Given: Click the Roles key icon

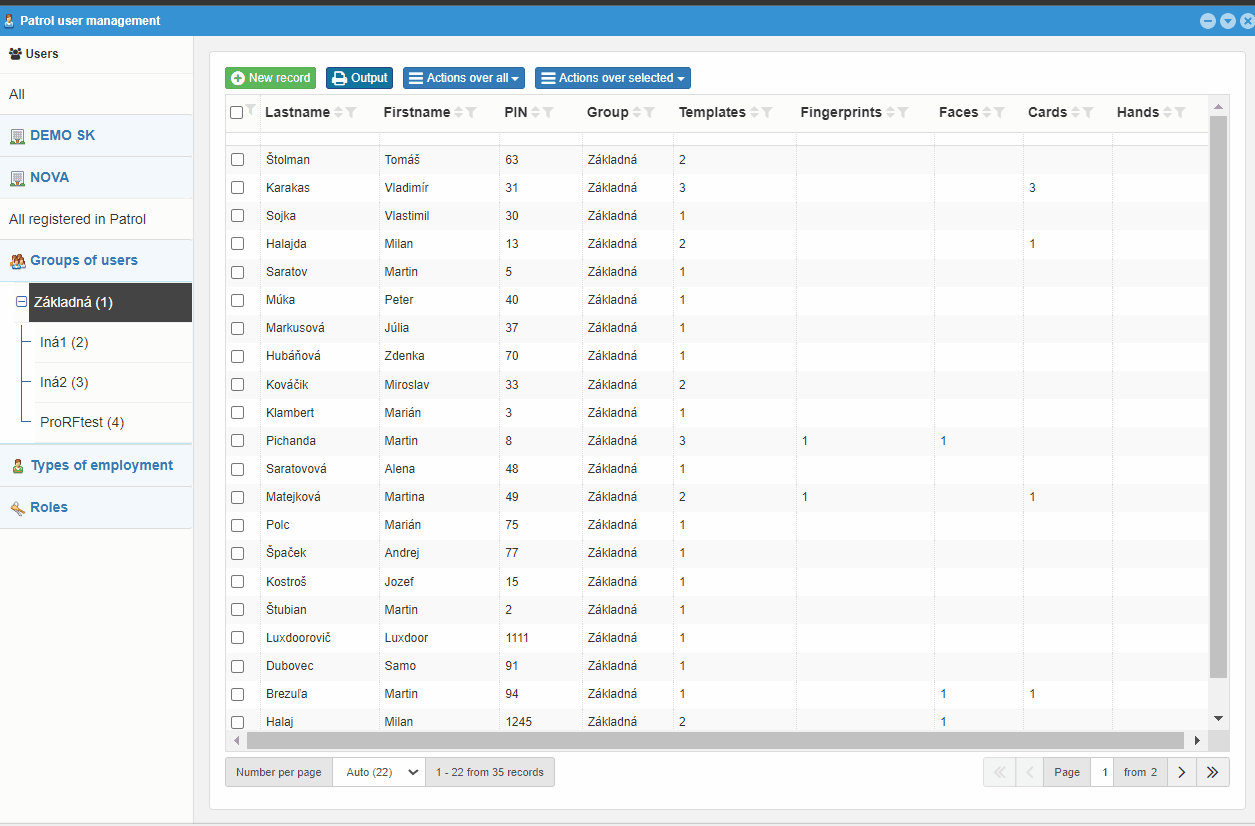Looking at the screenshot, I should pyautogui.click(x=17, y=508).
